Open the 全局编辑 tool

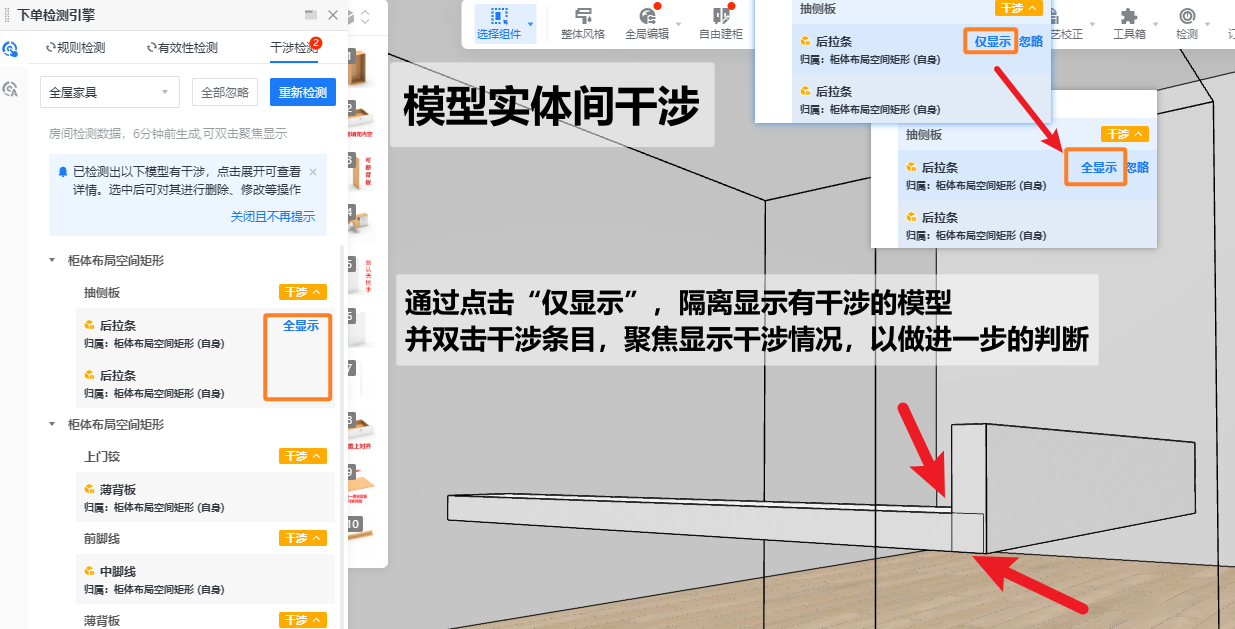[647, 23]
